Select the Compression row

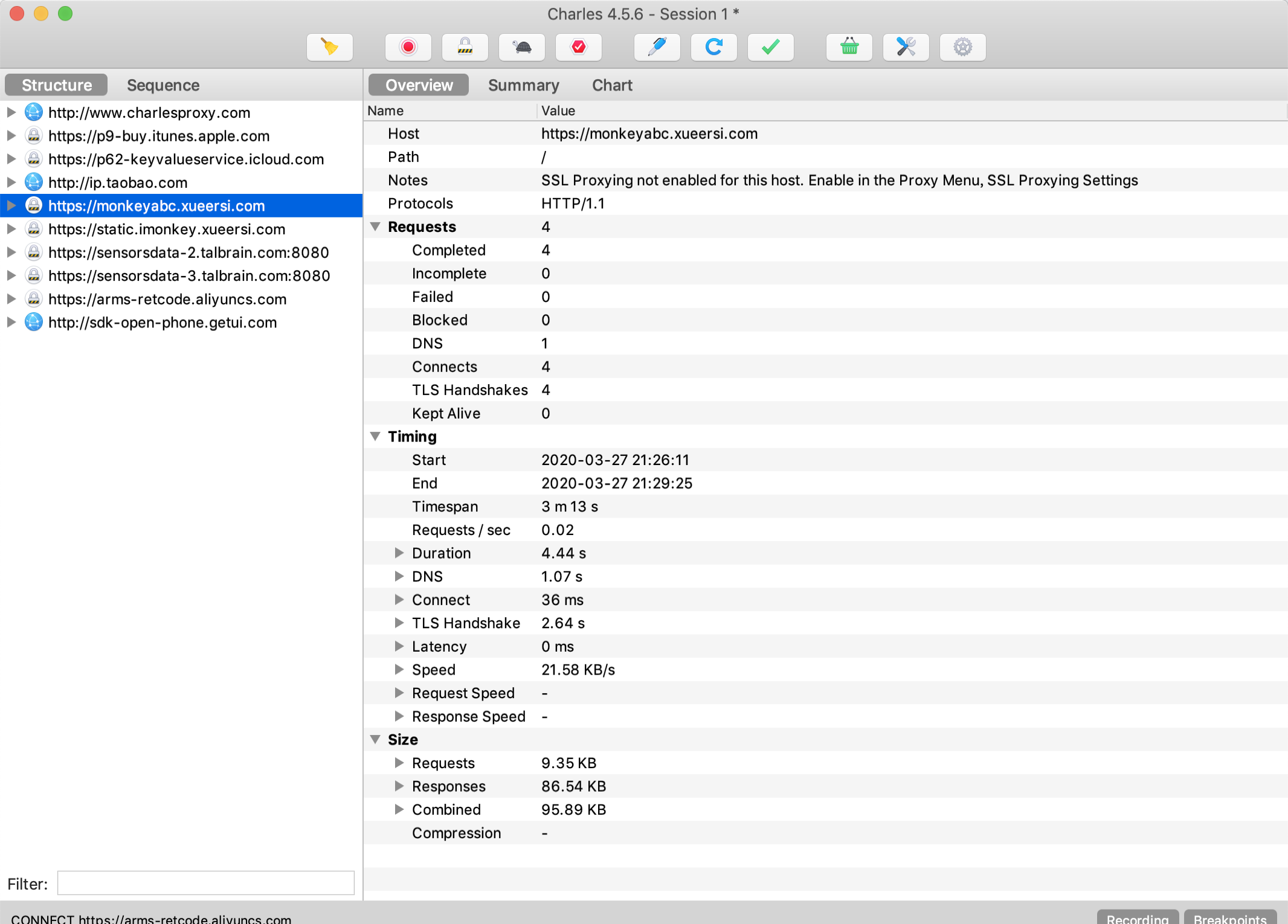pyautogui.click(x=825, y=833)
